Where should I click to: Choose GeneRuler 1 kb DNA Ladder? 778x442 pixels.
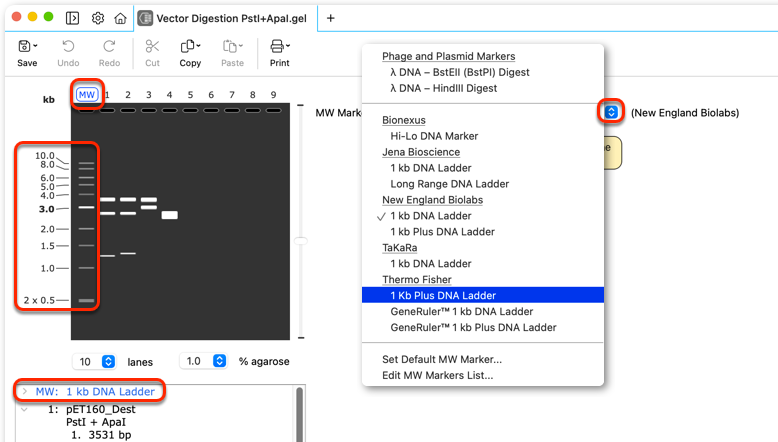click(x=461, y=312)
